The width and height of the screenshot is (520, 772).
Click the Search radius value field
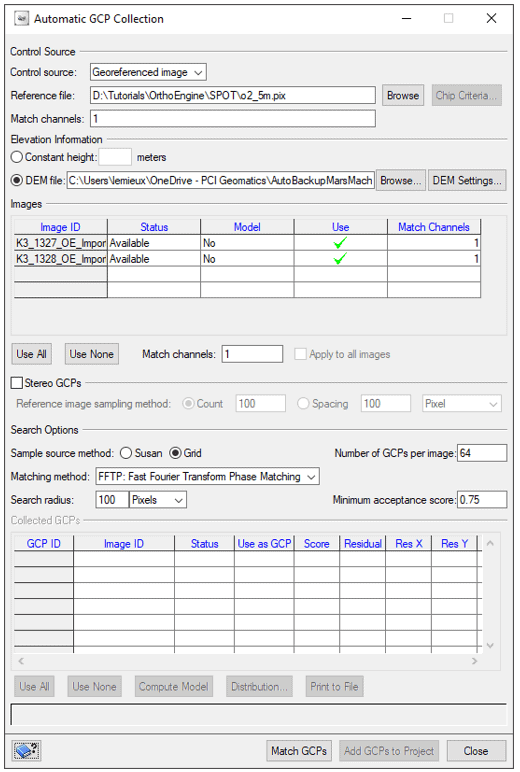point(112,500)
